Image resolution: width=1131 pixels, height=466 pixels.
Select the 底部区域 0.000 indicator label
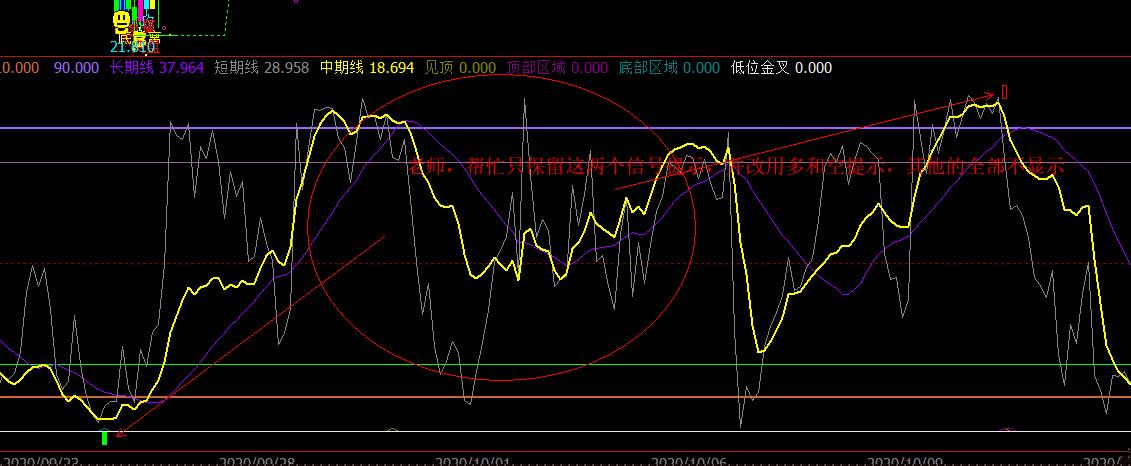[x=669, y=68]
